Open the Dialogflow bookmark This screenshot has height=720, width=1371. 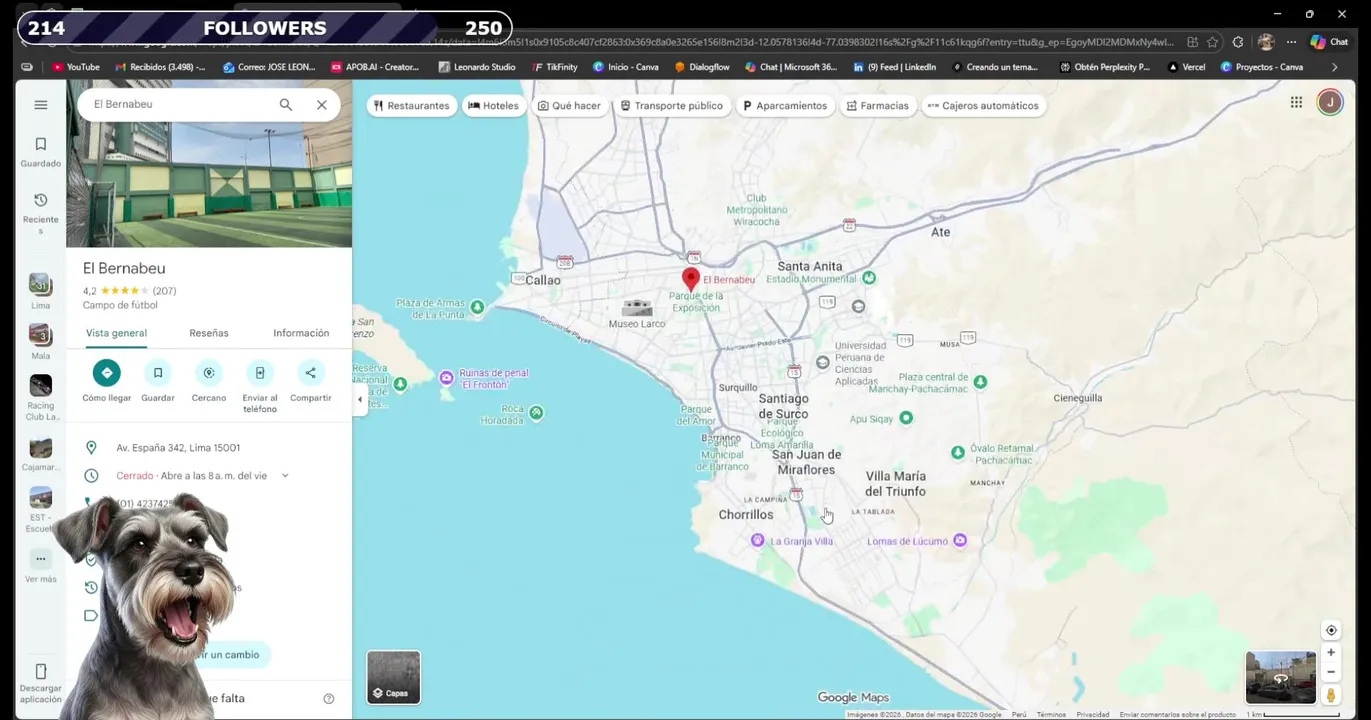click(701, 67)
